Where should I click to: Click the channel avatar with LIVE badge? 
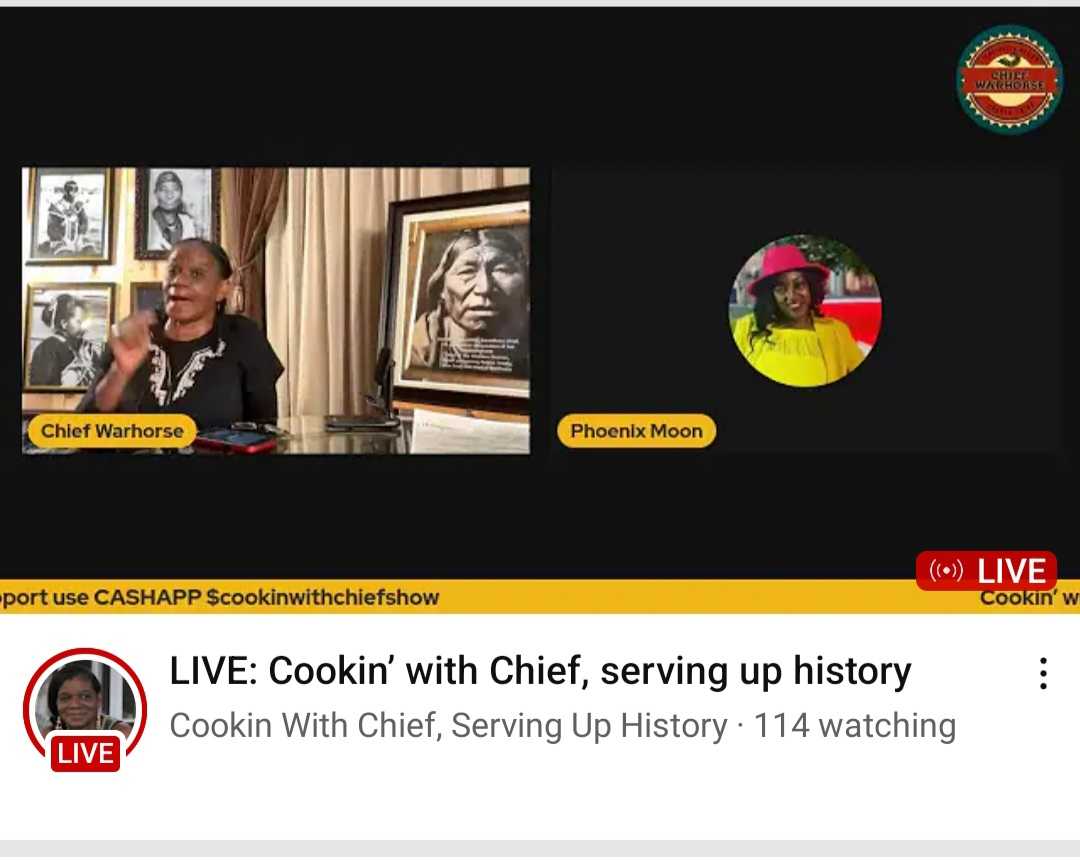click(85, 709)
